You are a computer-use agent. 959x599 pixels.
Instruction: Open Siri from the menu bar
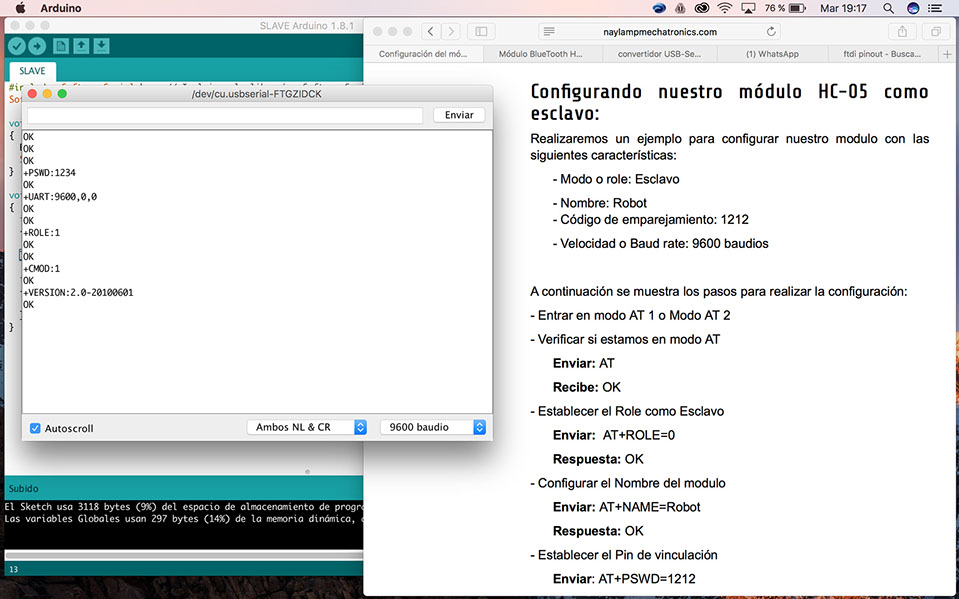point(913,8)
